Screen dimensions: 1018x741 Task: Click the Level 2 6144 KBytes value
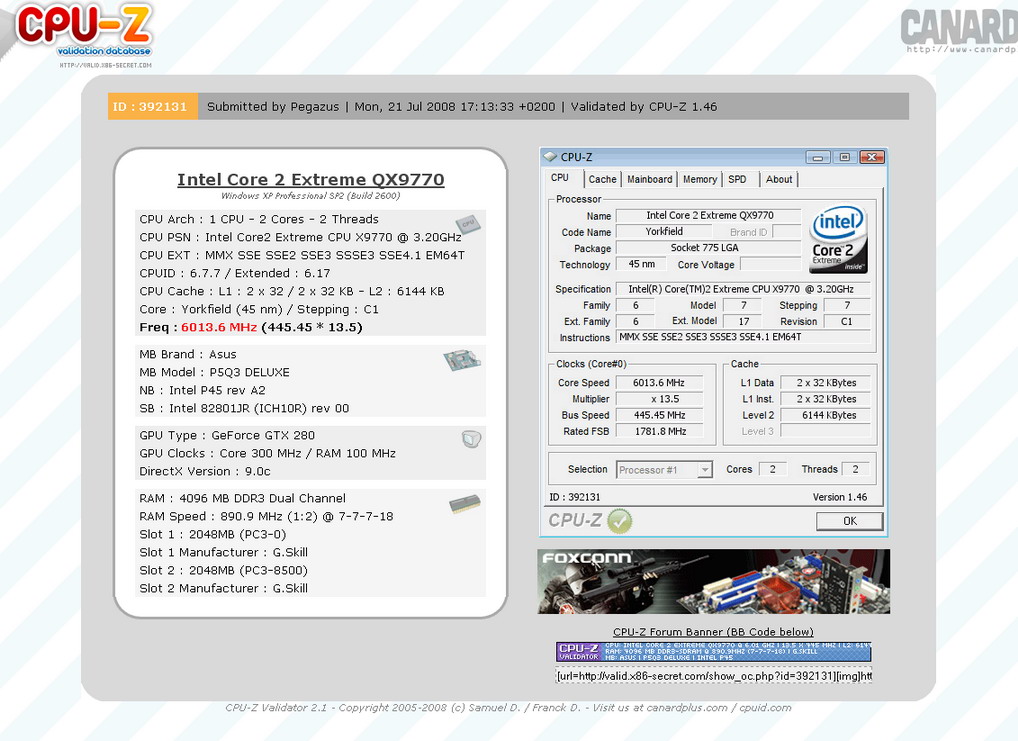click(x=825, y=416)
